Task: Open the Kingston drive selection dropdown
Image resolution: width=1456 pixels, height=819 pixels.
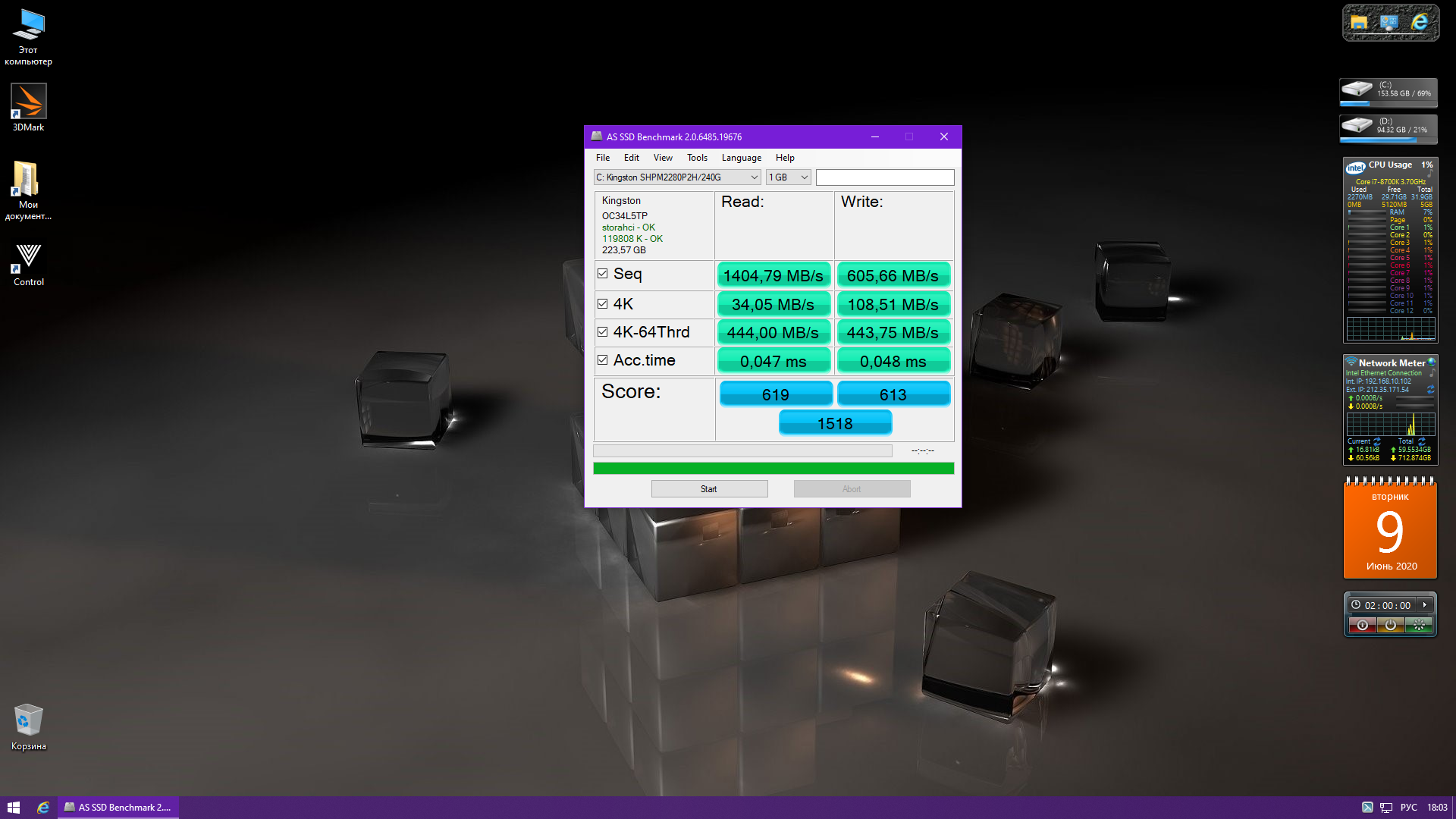Action: point(676,177)
